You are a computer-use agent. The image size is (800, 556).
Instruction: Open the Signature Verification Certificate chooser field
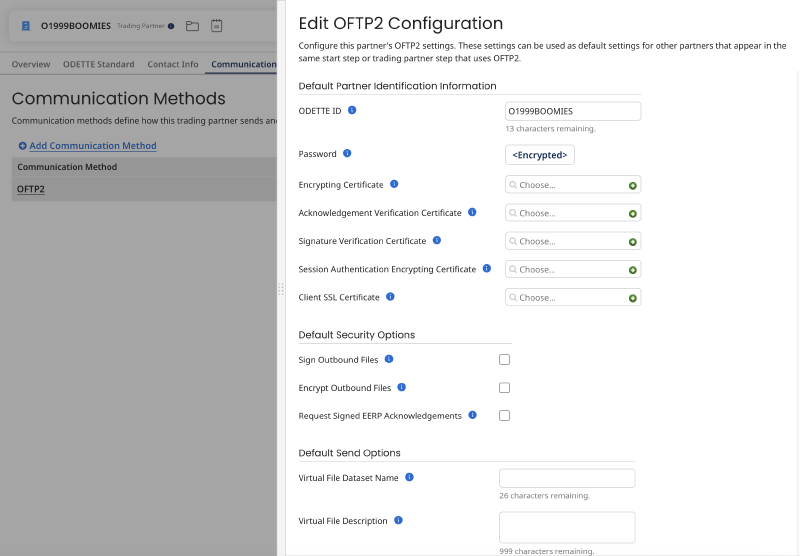coord(573,241)
